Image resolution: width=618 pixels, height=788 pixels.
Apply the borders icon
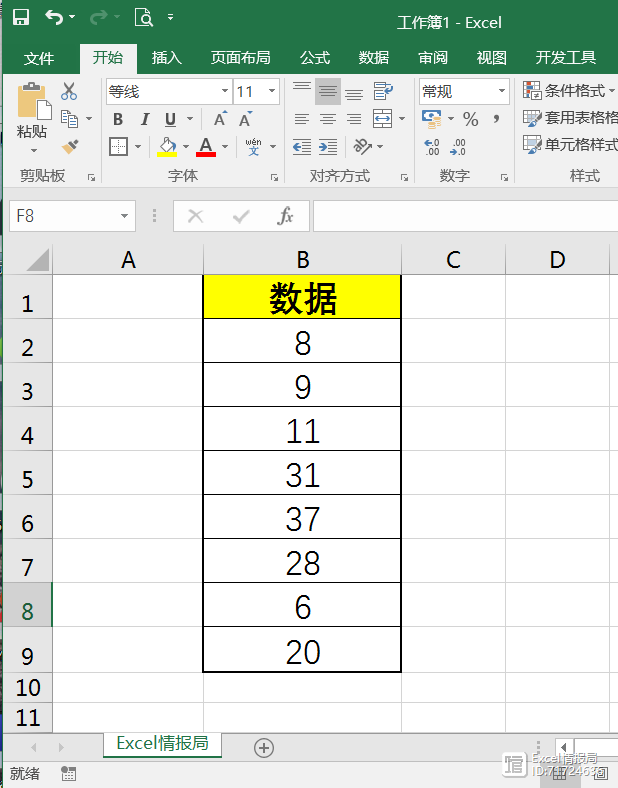pos(119,147)
